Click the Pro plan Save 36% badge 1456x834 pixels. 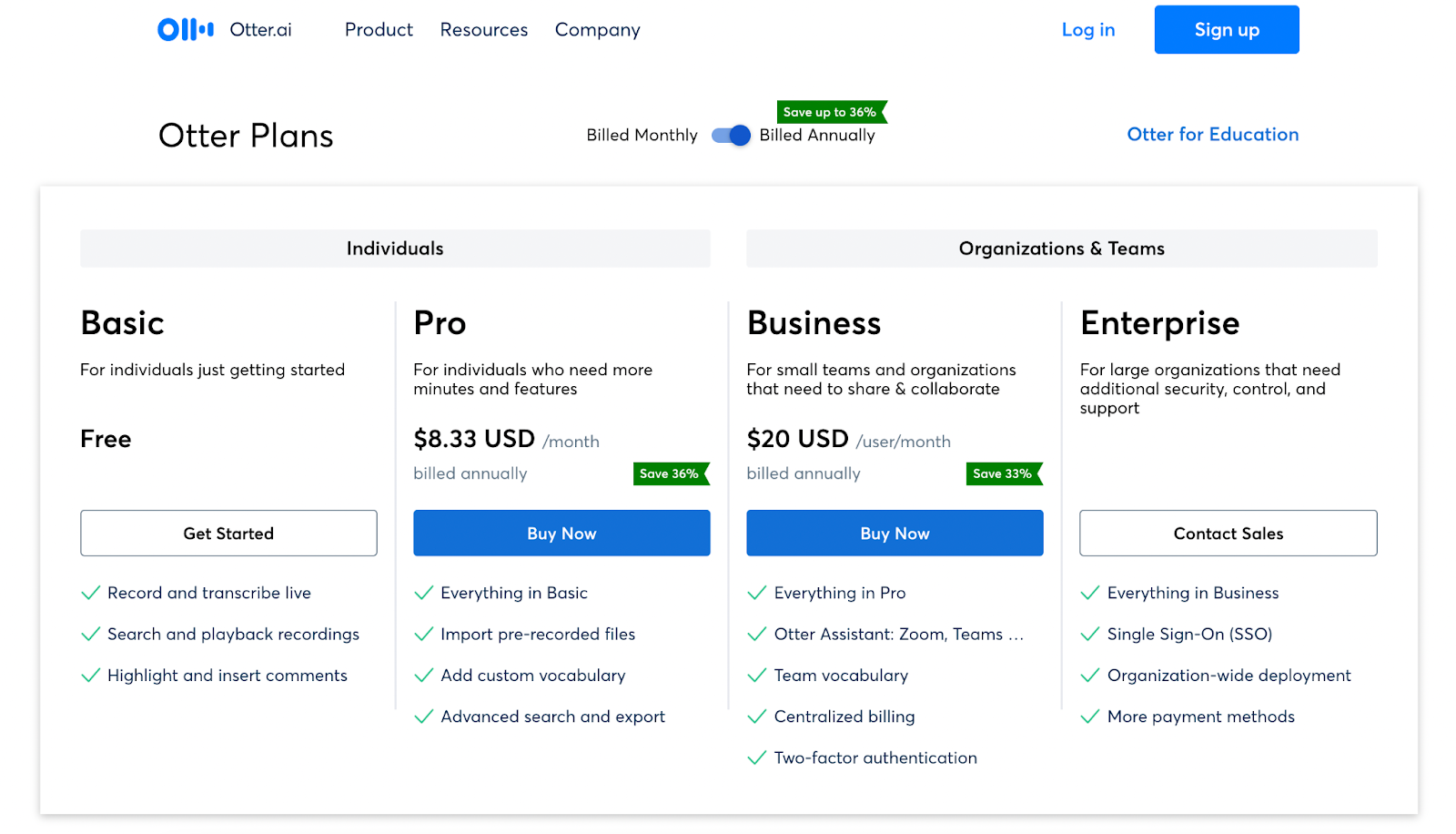[x=670, y=473]
